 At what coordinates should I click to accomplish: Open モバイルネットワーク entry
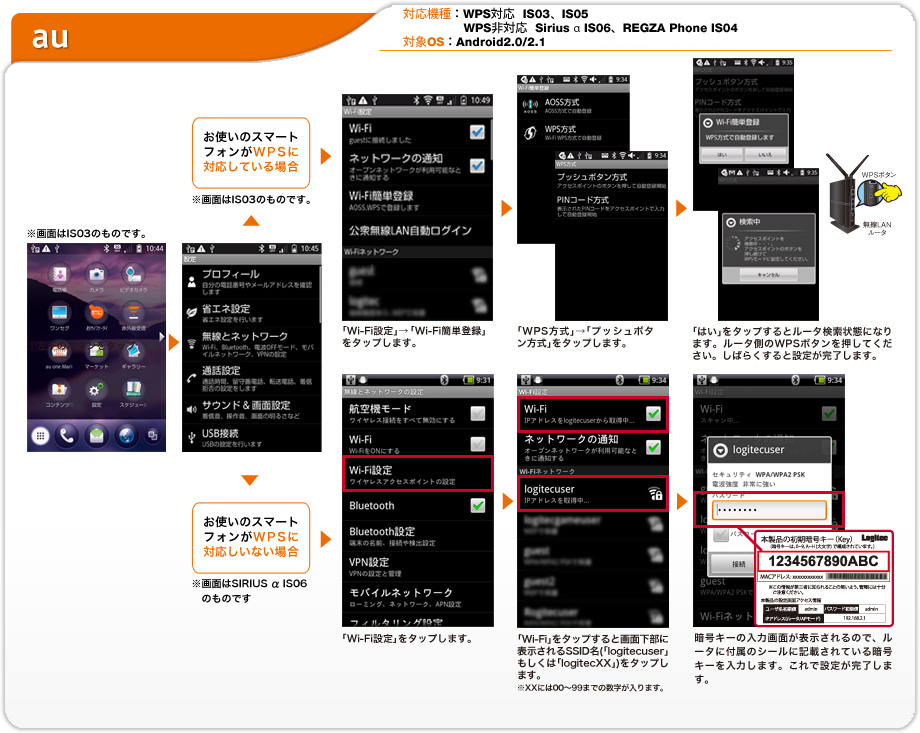click(417, 597)
